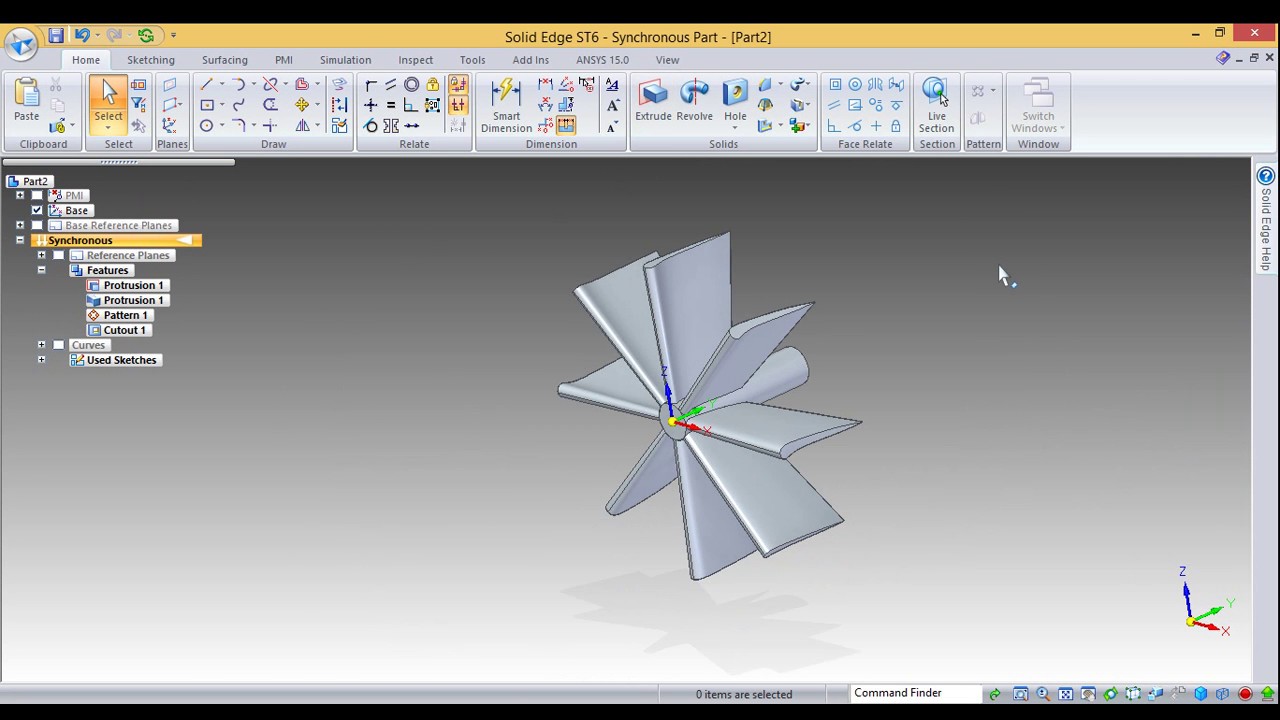Click the Face Relate lock icon
Viewport: 1280px width, 720px height.
point(896,126)
